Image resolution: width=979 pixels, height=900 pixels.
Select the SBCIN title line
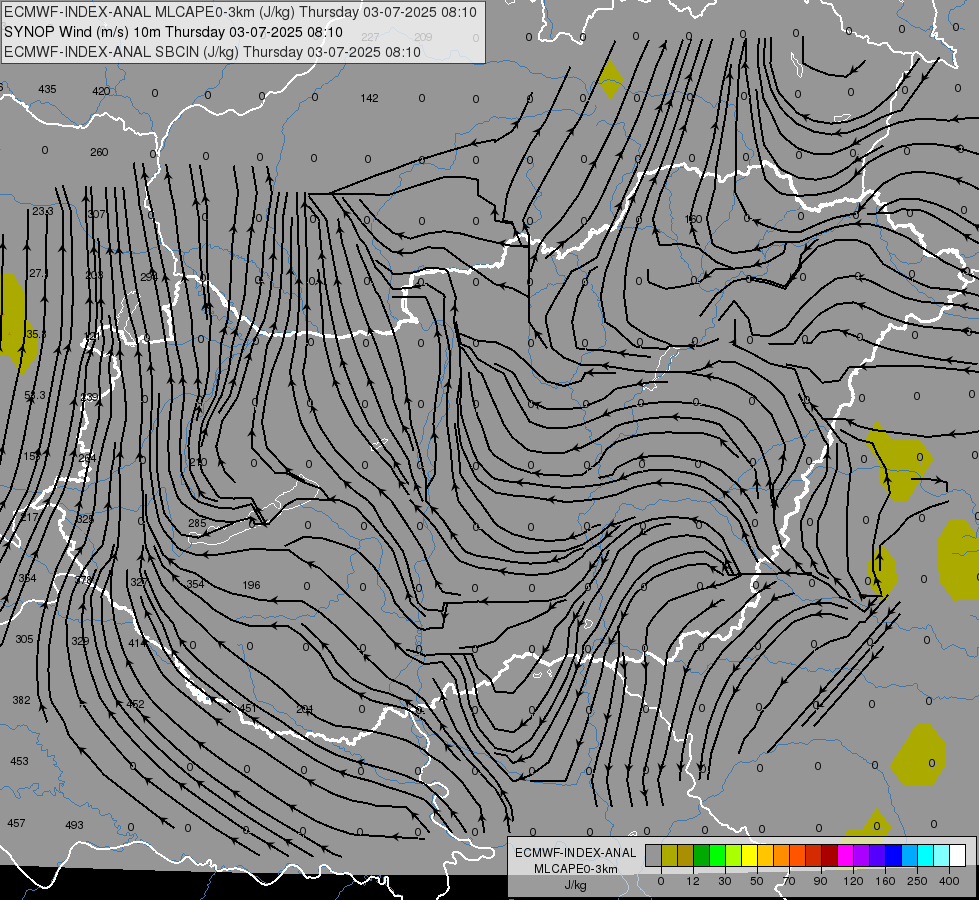[x=212, y=52]
